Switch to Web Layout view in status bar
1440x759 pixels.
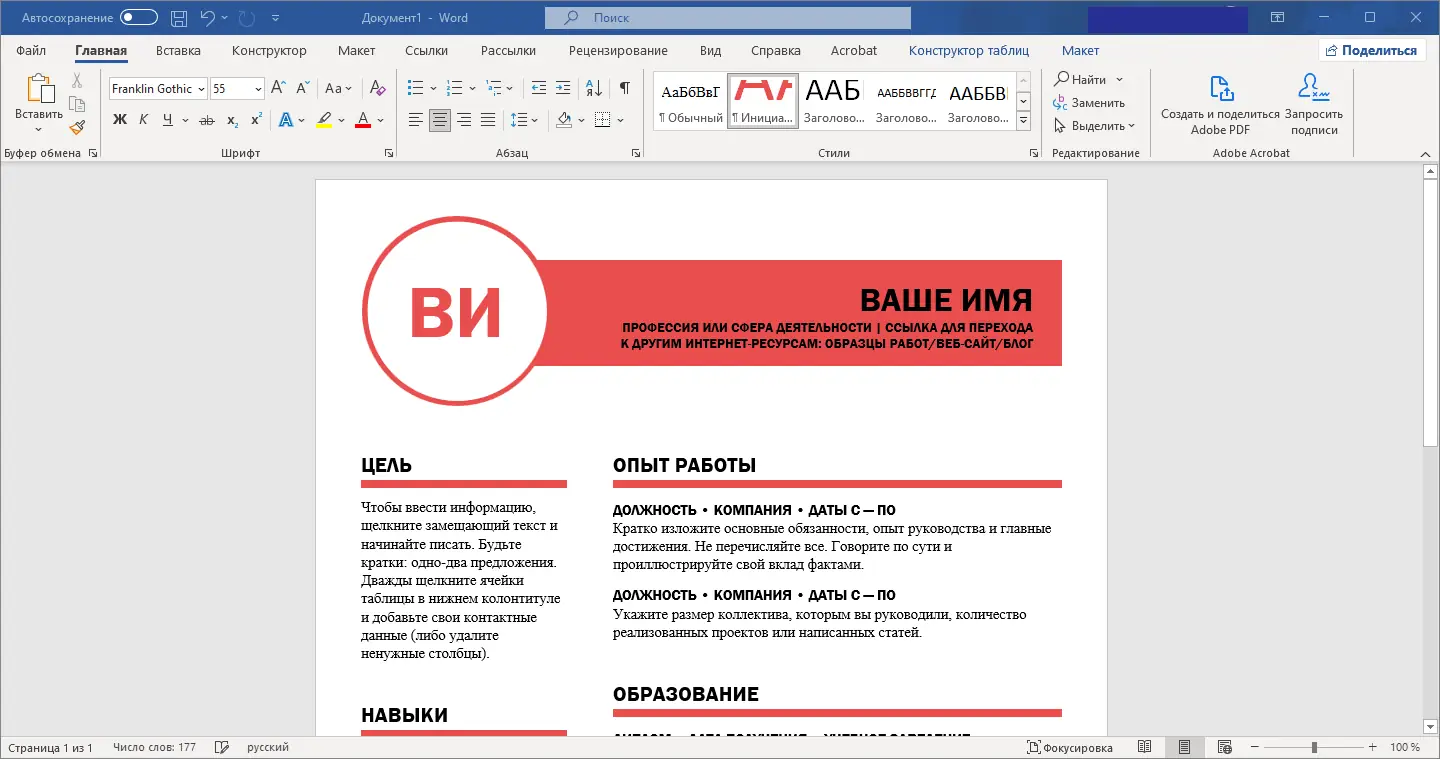(1224, 747)
